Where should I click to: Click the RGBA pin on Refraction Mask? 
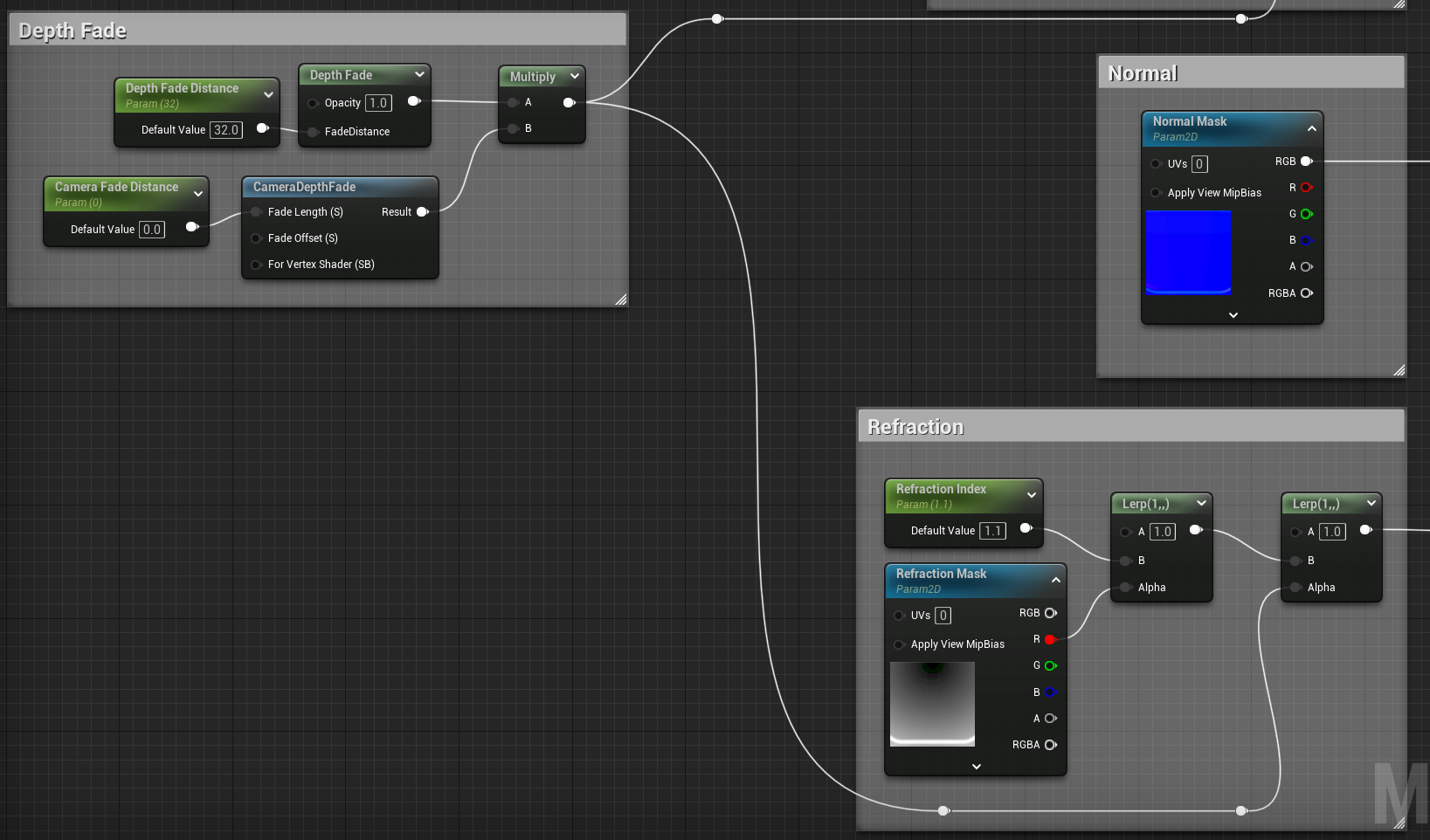pyautogui.click(x=1050, y=745)
